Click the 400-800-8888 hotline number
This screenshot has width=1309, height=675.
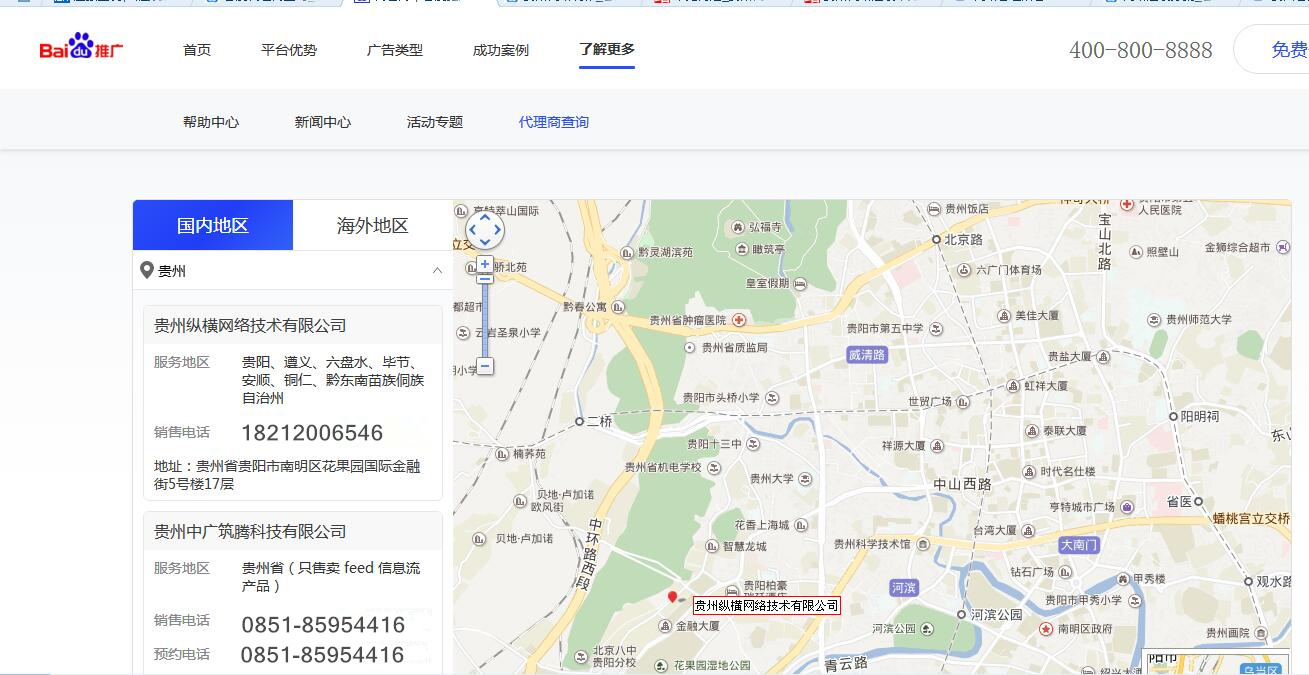pos(1141,50)
